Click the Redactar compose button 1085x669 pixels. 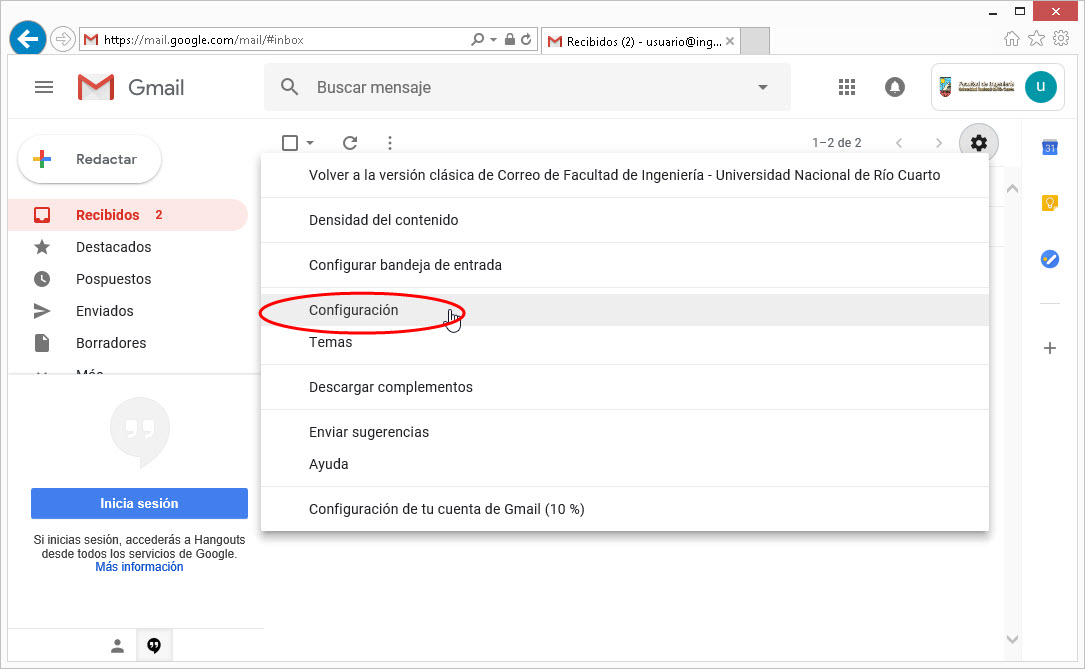pos(90,159)
